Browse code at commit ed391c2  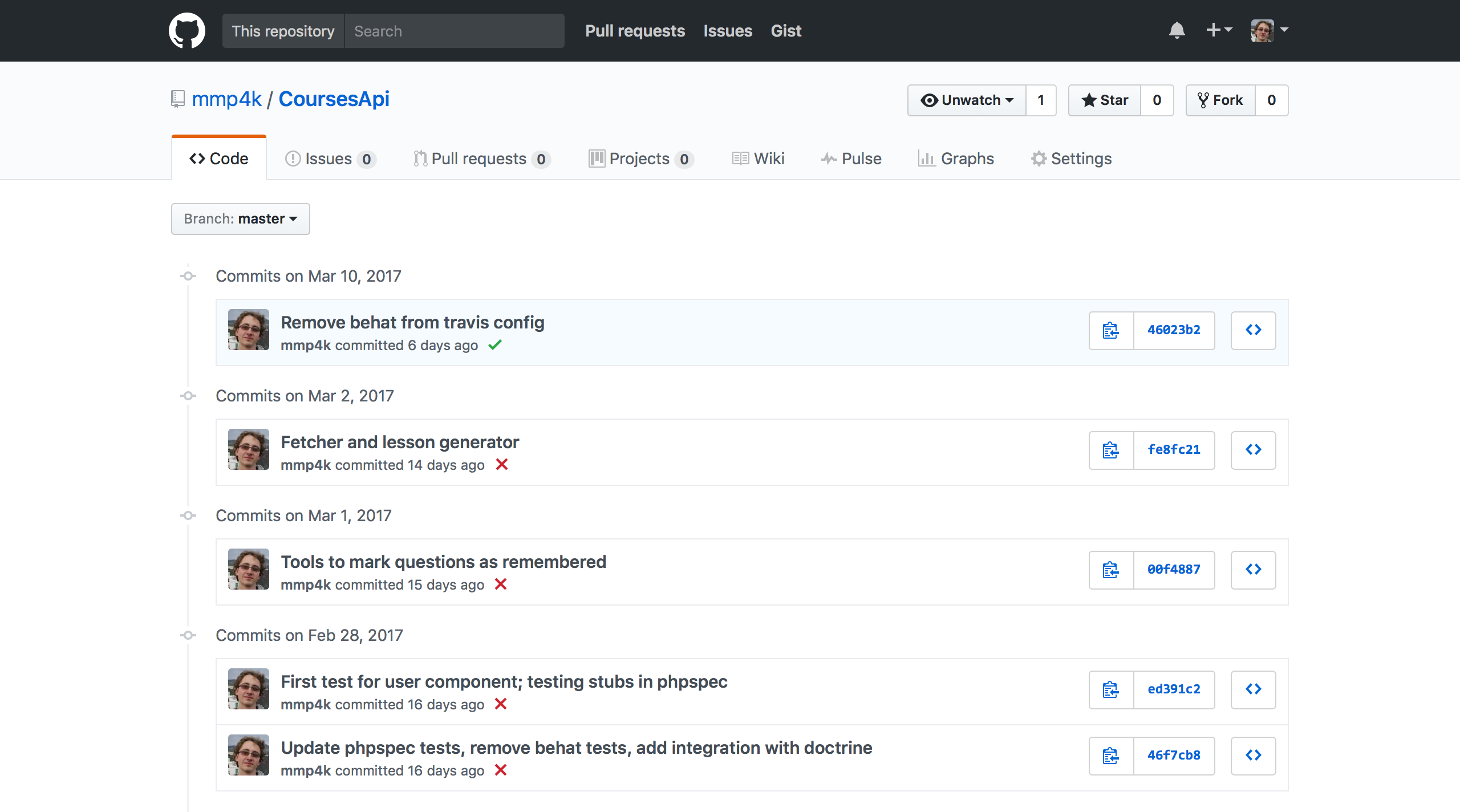pyautogui.click(x=1253, y=689)
